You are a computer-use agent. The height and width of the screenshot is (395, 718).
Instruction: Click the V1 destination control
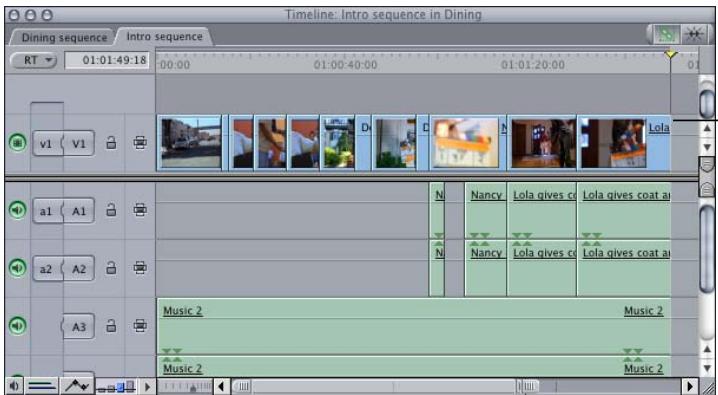pyautogui.click(x=79, y=144)
